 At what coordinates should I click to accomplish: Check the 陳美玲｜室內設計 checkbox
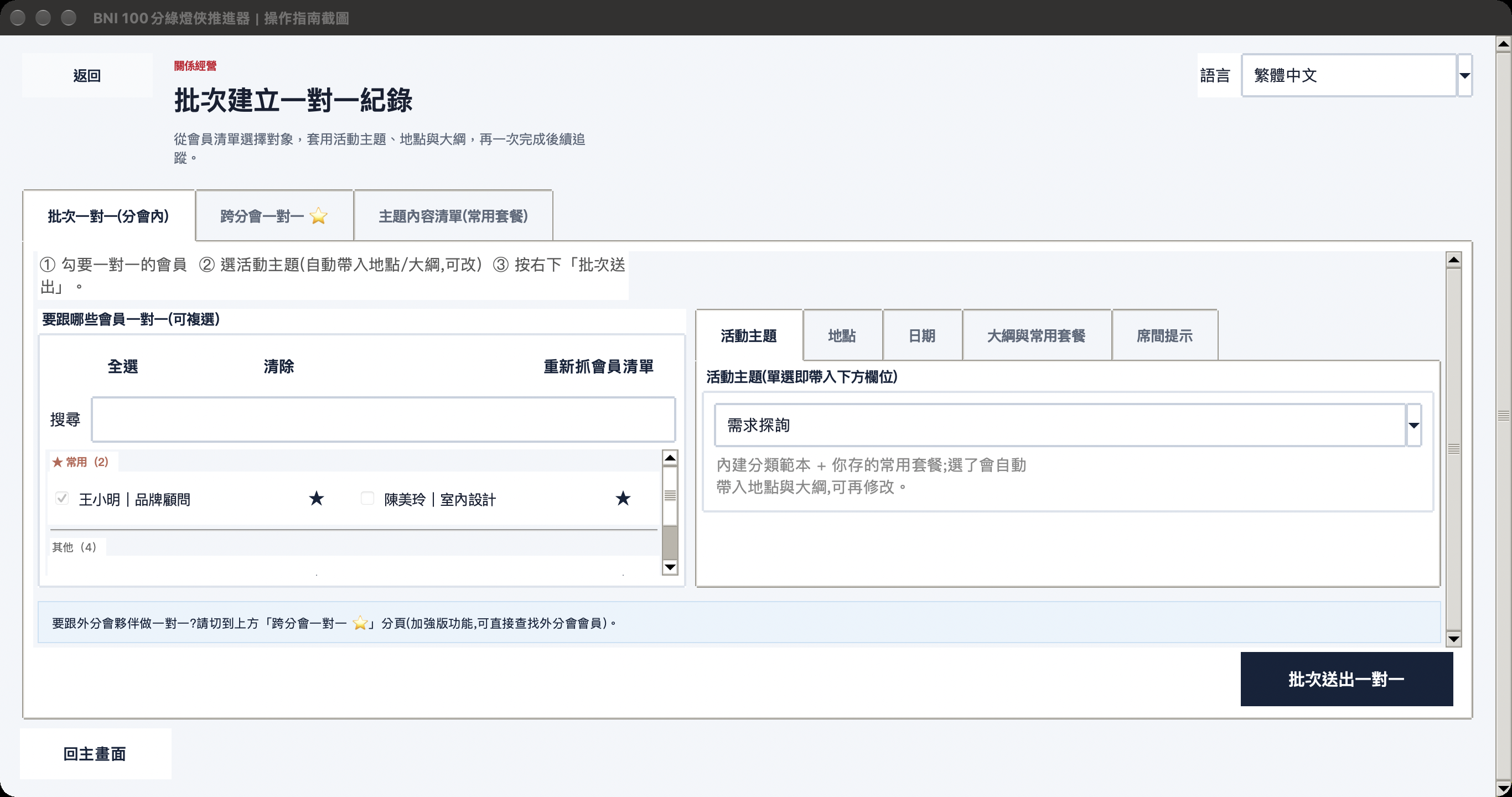point(367,499)
